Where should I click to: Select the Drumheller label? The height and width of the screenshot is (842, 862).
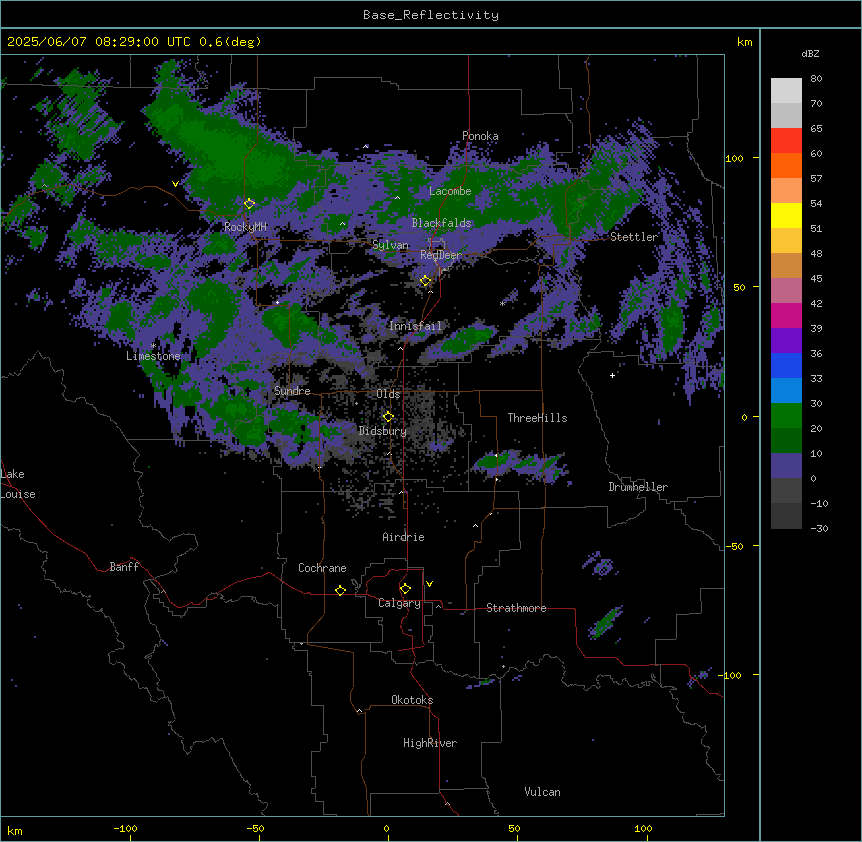click(x=638, y=487)
